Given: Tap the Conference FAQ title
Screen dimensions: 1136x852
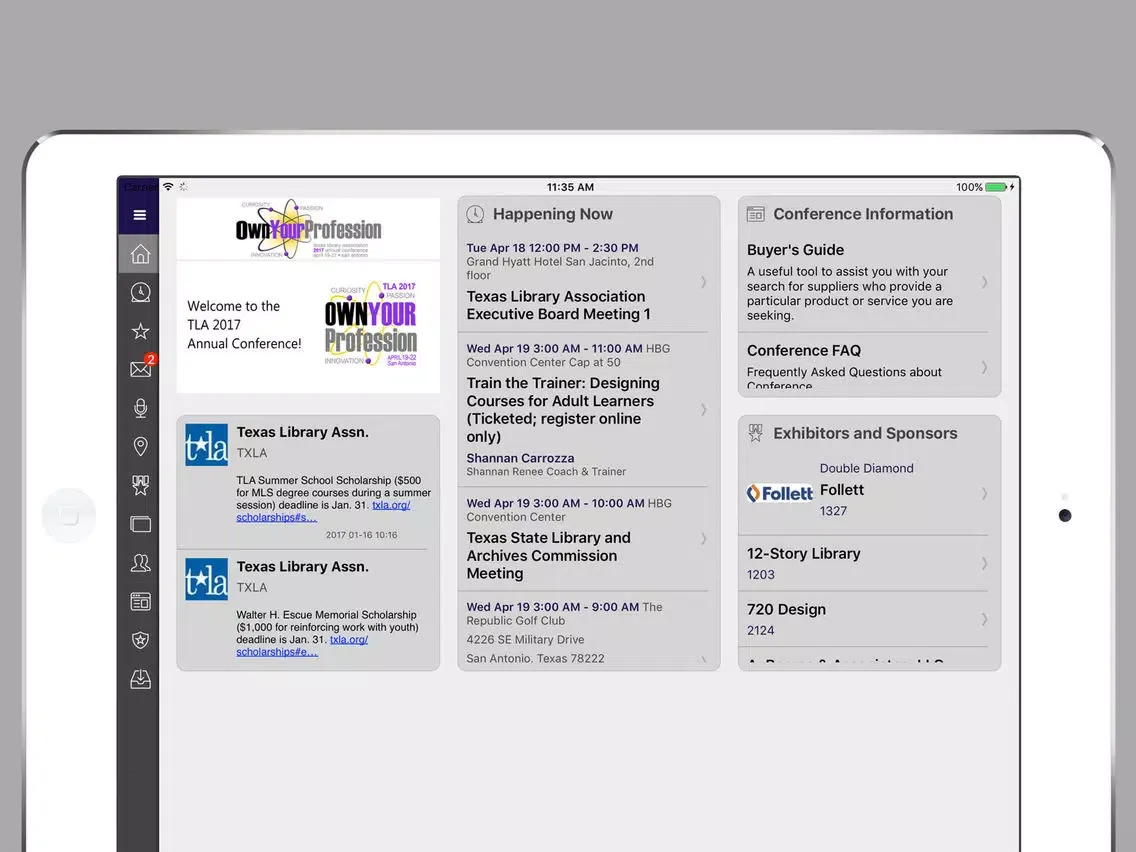Looking at the screenshot, I should pyautogui.click(x=804, y=351).
